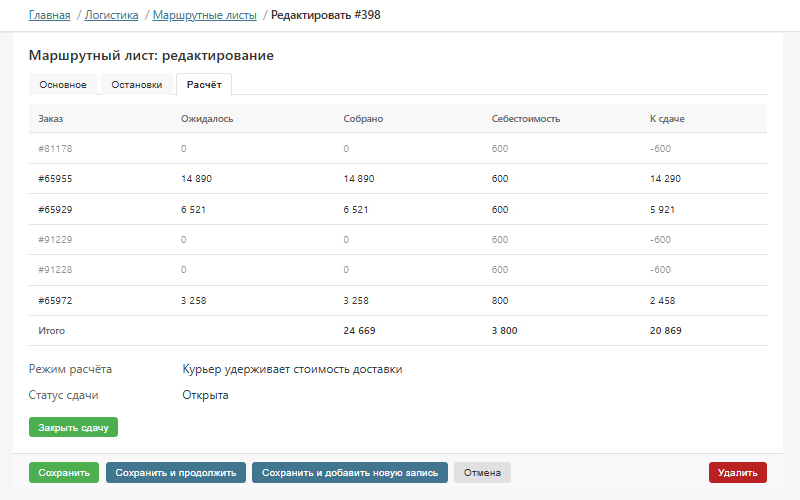Viewport: 800px width, 500px height.
Task: Open Маршрутные листы breadcrumb link
Action: 205,15
